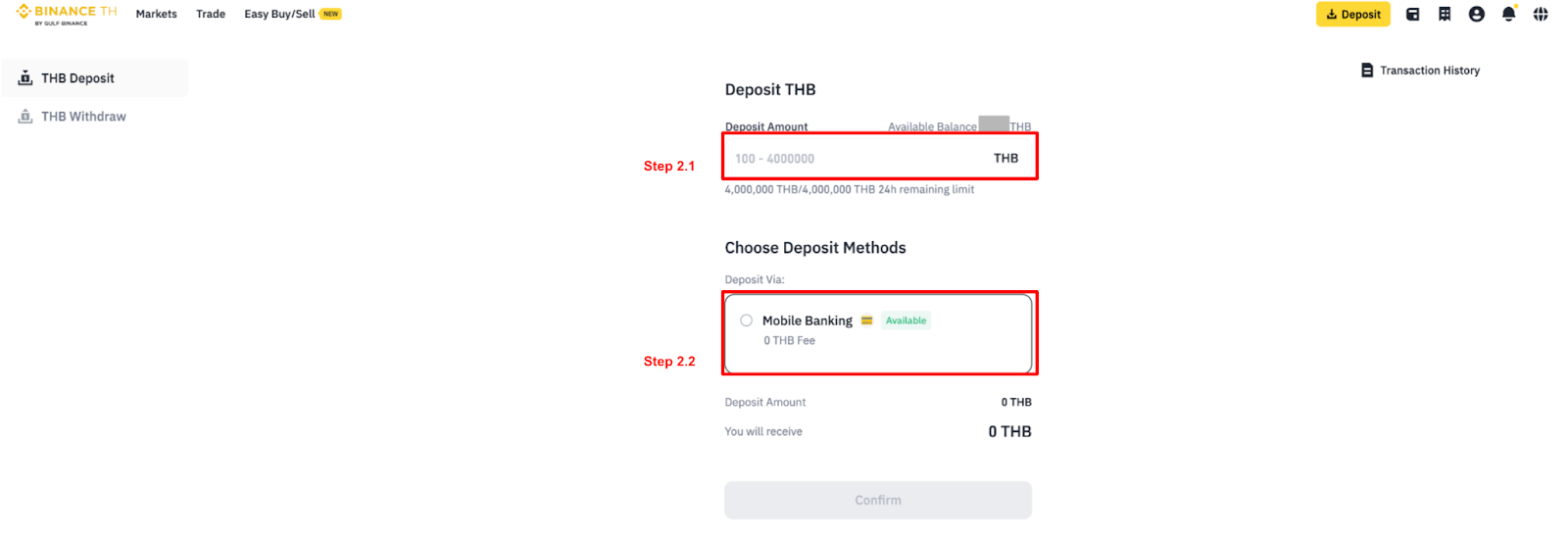Click the 0 THB Fee text
The image size is (1568, 541).
789,341
